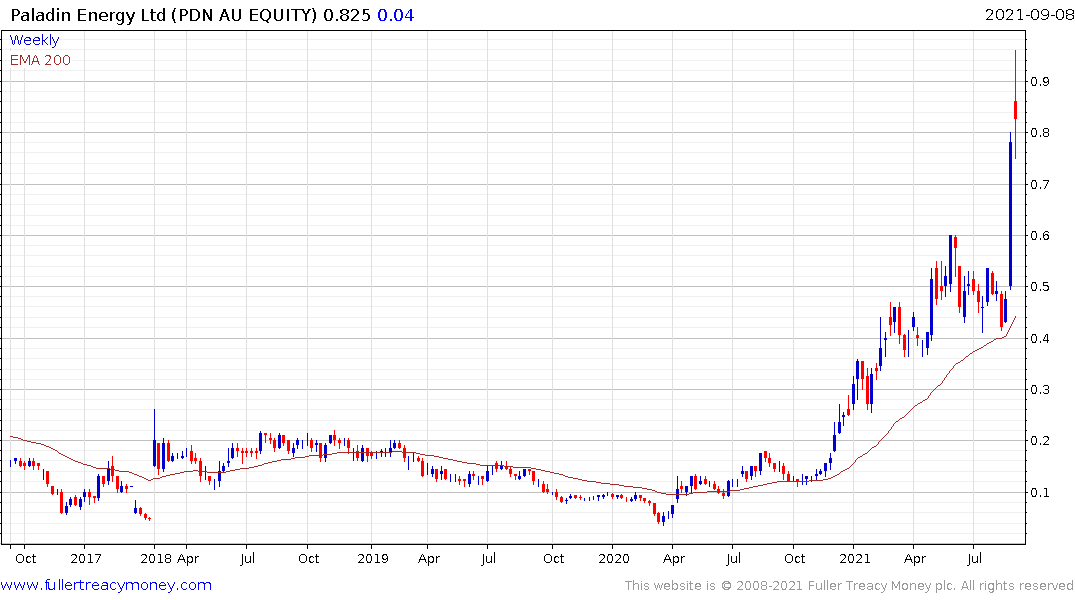Select the 0.8 price axis label
Image resolution: width=1075 pixels, height=600 pixels.
pos(1040,132)
